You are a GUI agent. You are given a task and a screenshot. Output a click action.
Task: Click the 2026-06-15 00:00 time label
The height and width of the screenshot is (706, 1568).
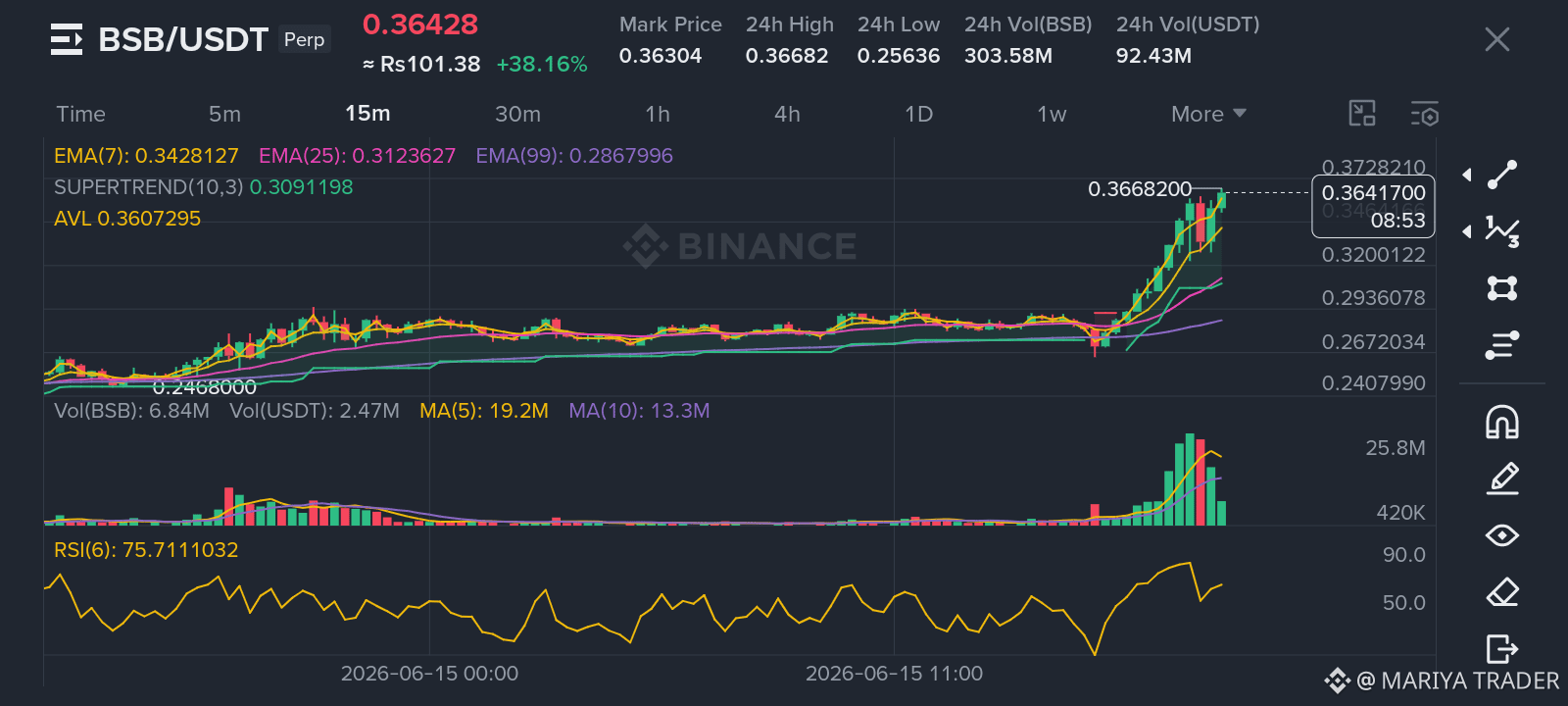pos(429,674)
